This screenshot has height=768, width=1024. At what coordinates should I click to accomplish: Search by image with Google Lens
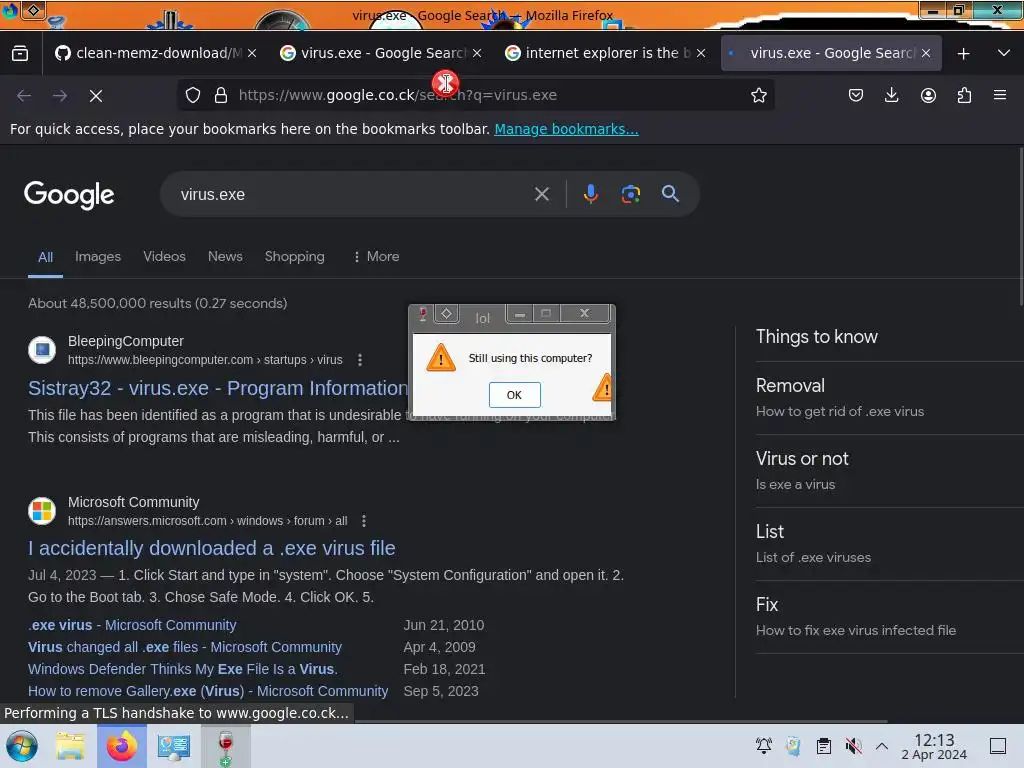pos(630,194)
